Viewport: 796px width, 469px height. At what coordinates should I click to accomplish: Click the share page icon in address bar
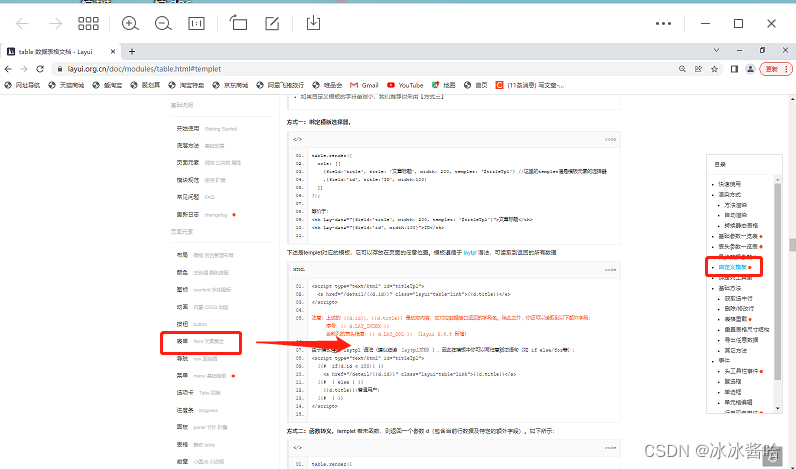pos(699,69)
